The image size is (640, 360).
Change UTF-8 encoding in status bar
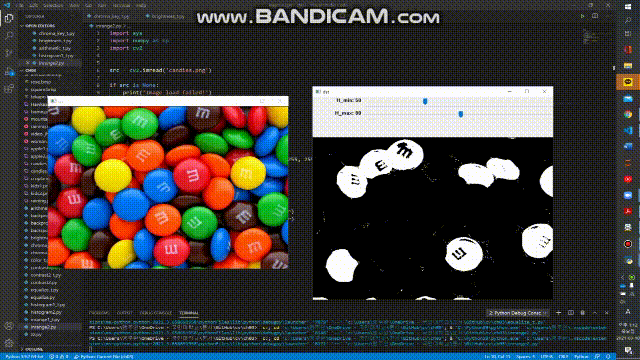tap(547, 357)
